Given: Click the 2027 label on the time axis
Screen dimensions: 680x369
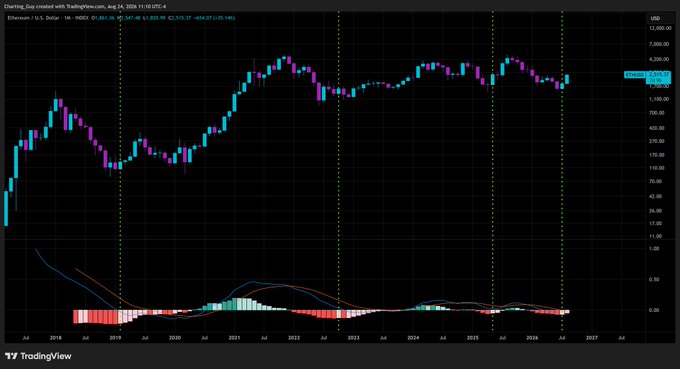Looking at the screenshot, I should click(592, 338).
